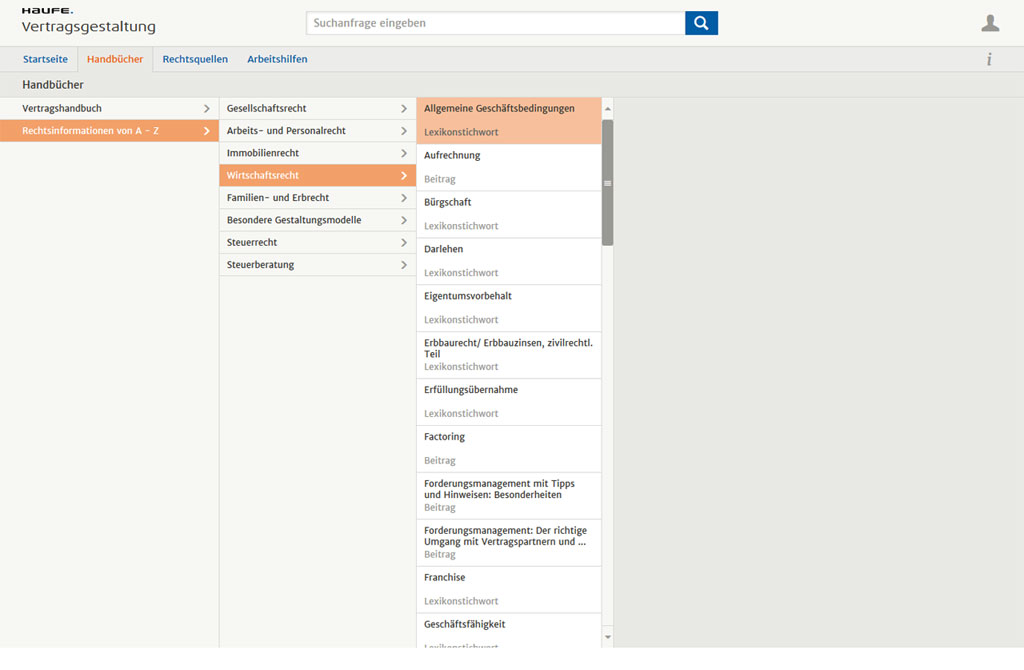Screen dimensions: 1024x670
Task: Open the Eigentumsvorbehalt entry
Action: click(x=509, y=308)
